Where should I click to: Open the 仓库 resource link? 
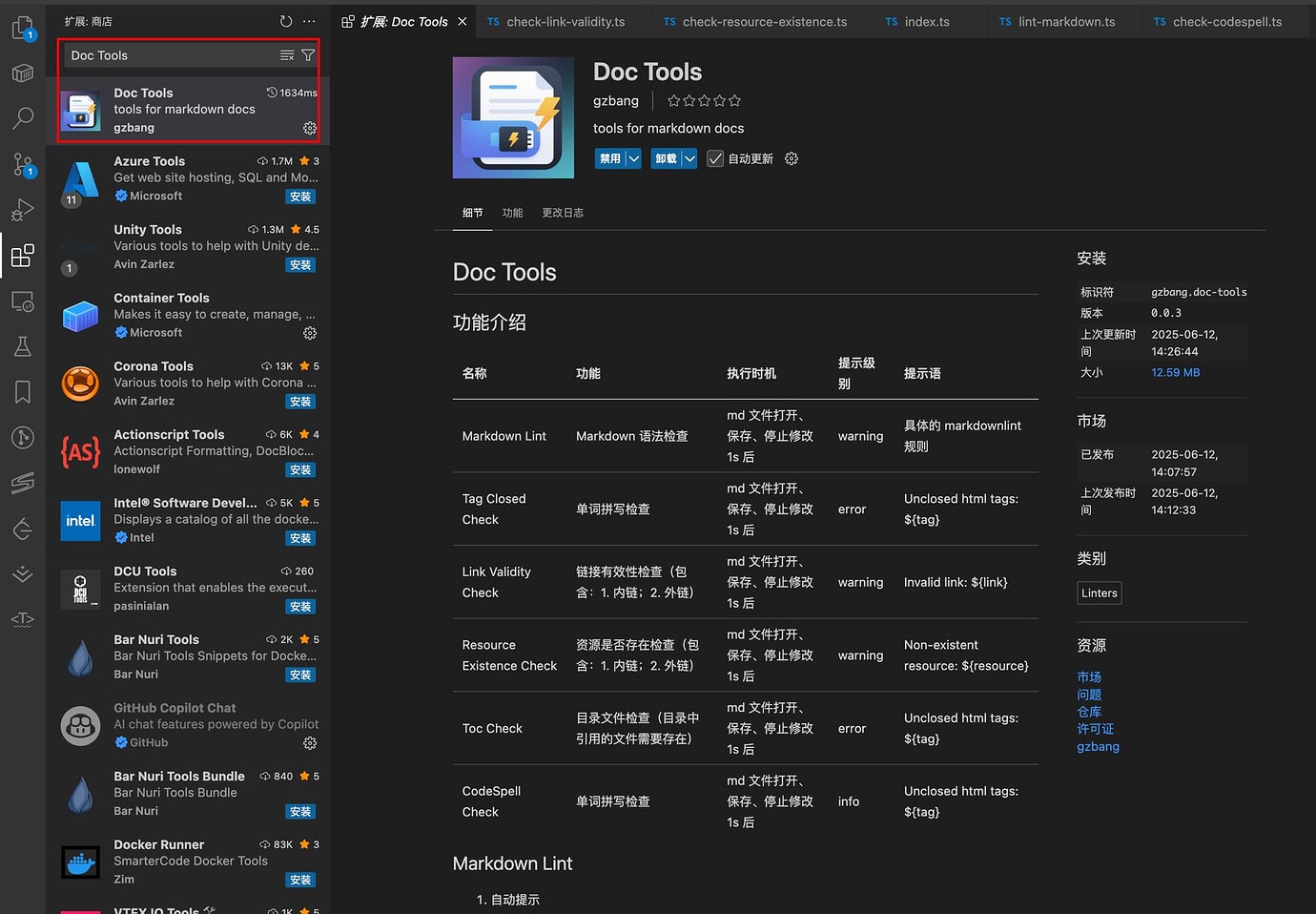(1089, 712)
